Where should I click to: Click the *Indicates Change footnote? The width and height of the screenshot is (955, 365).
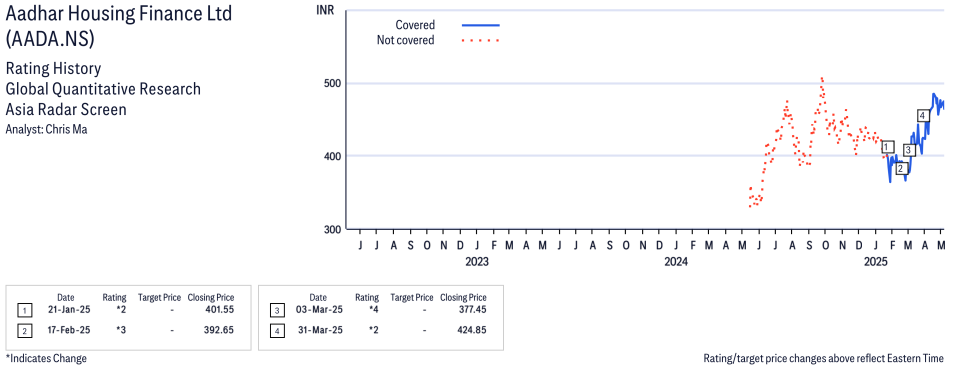[46, 358]
